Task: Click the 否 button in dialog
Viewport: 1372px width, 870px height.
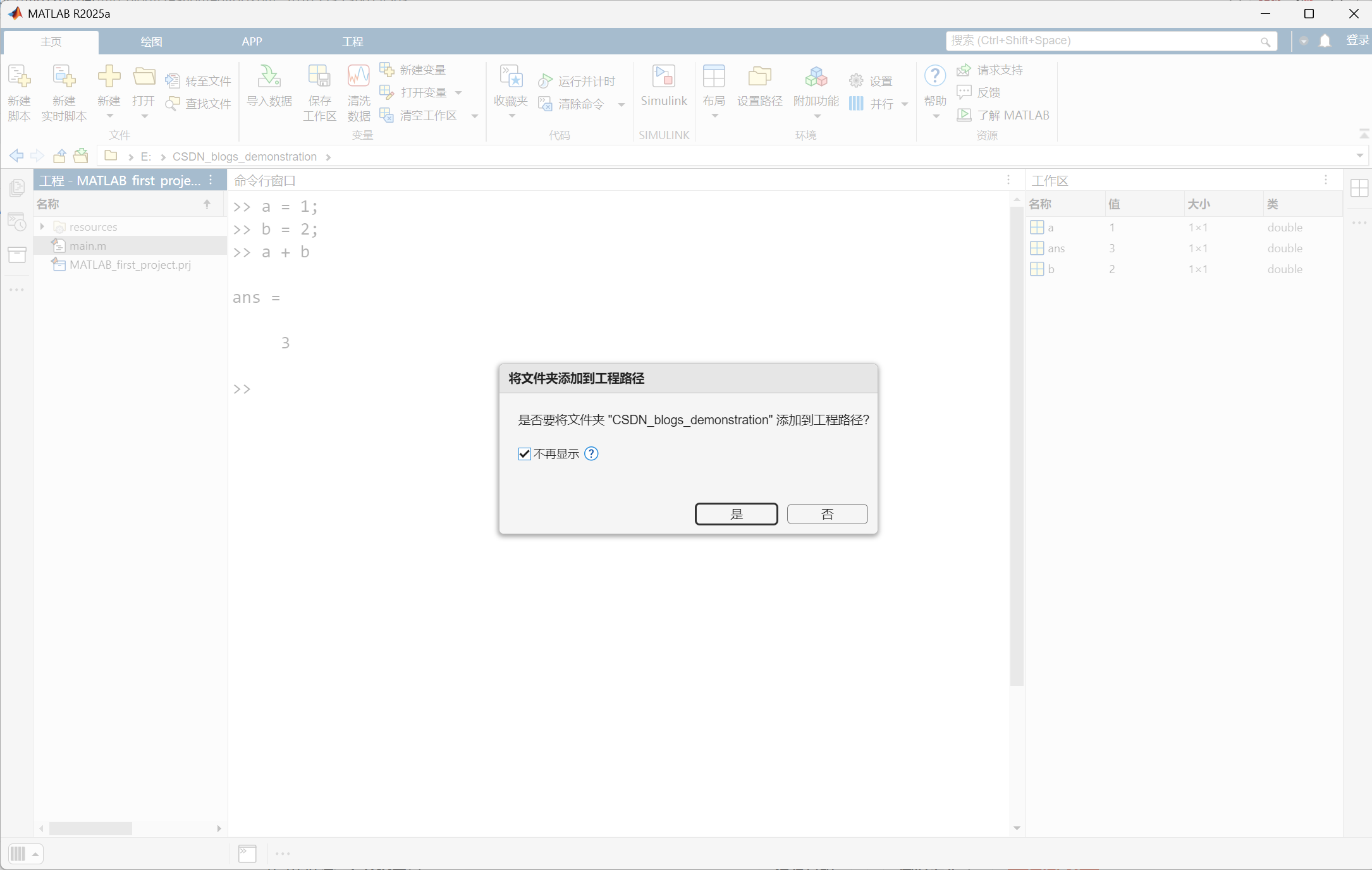Action: point(827,513)
